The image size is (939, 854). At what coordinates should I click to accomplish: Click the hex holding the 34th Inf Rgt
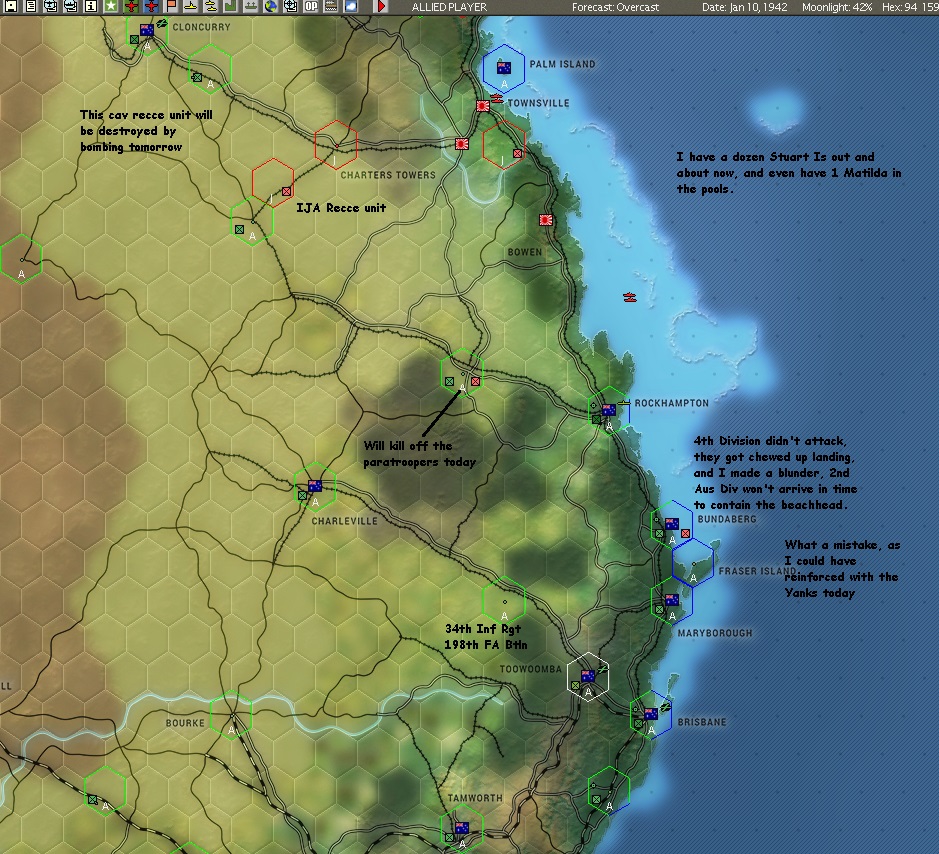coord(504,601)
